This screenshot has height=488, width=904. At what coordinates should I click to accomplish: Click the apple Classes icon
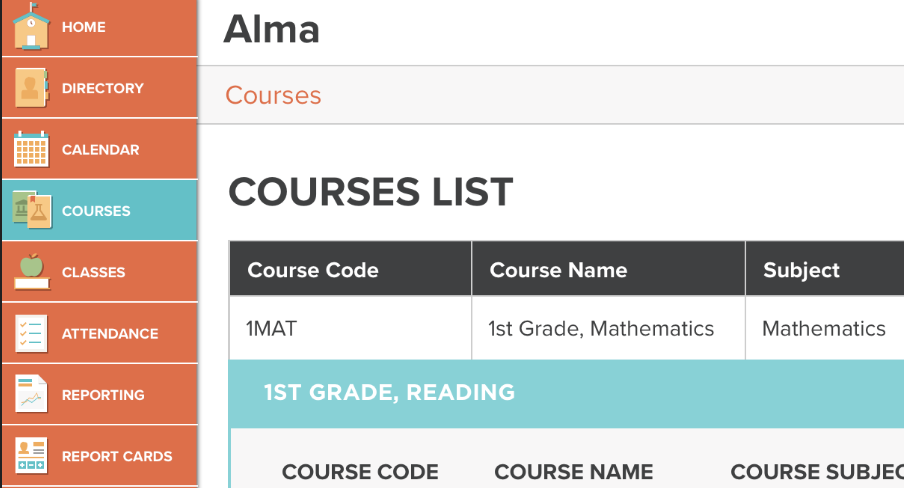click(31, 272)
